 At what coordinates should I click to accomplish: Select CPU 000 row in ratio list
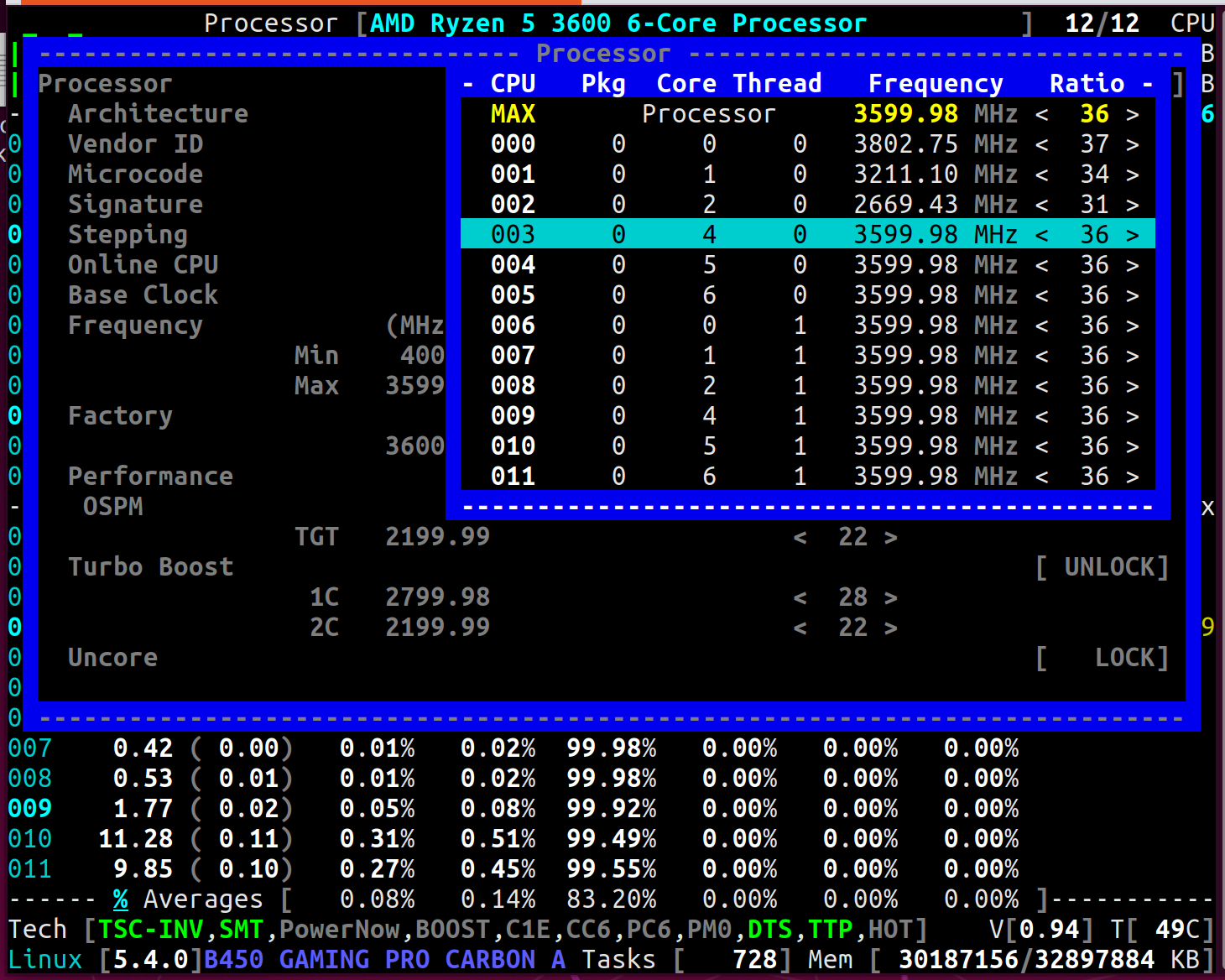point(808,143)
